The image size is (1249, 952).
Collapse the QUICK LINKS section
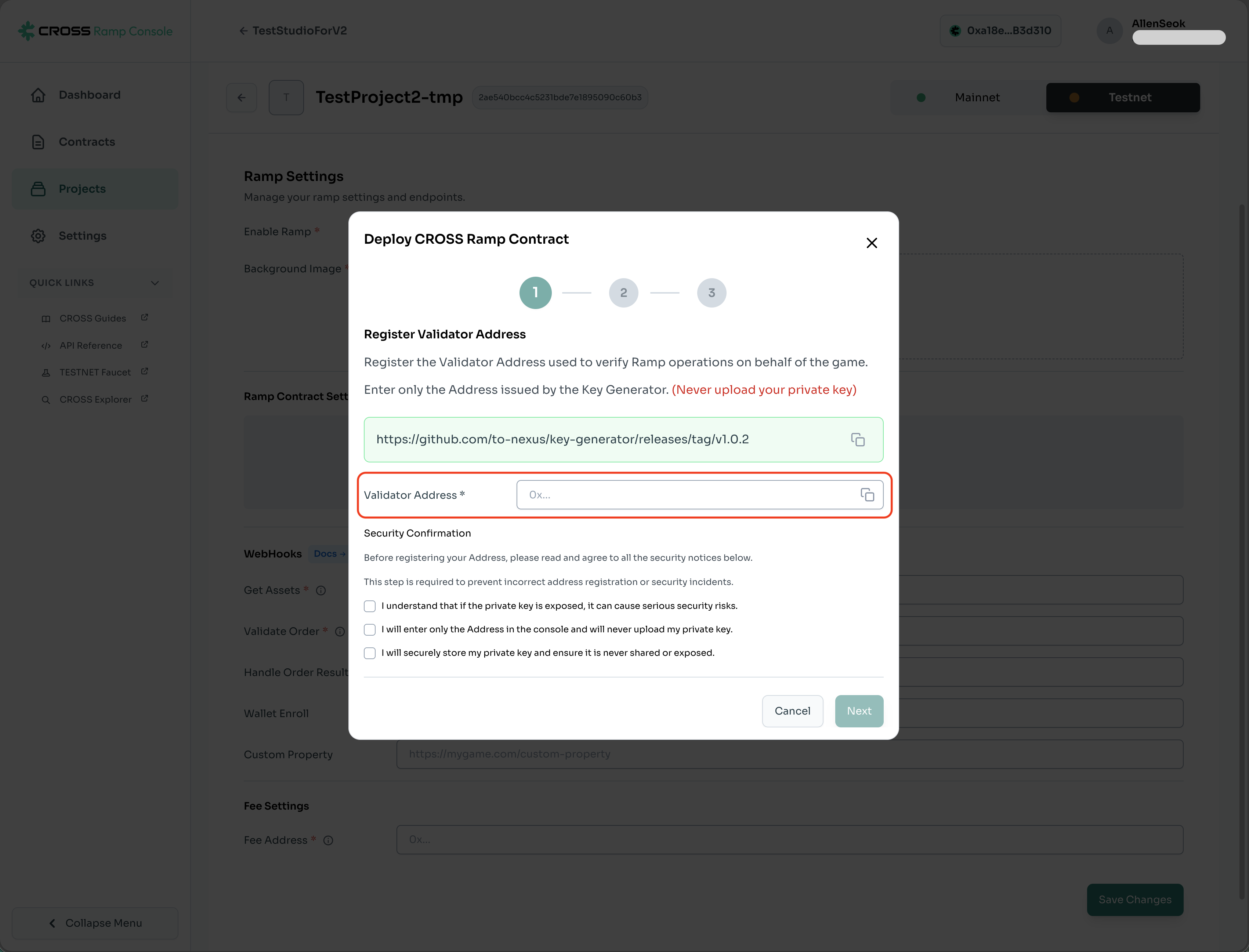pos(155,283)
